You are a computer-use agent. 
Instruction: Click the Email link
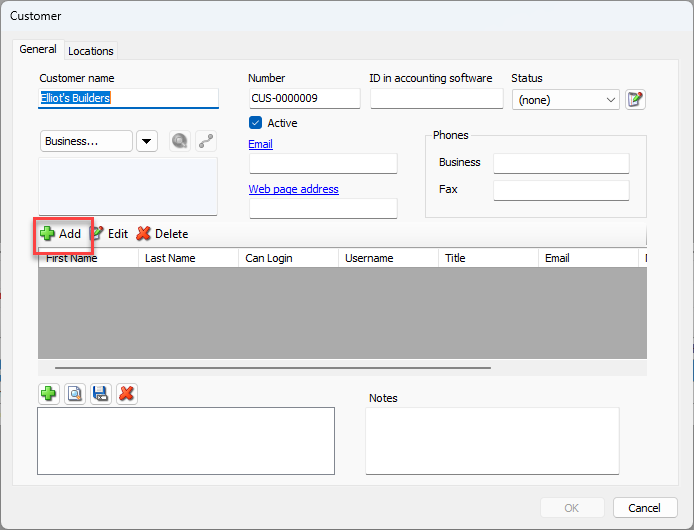pyautogui.click(x=260, y=144)
